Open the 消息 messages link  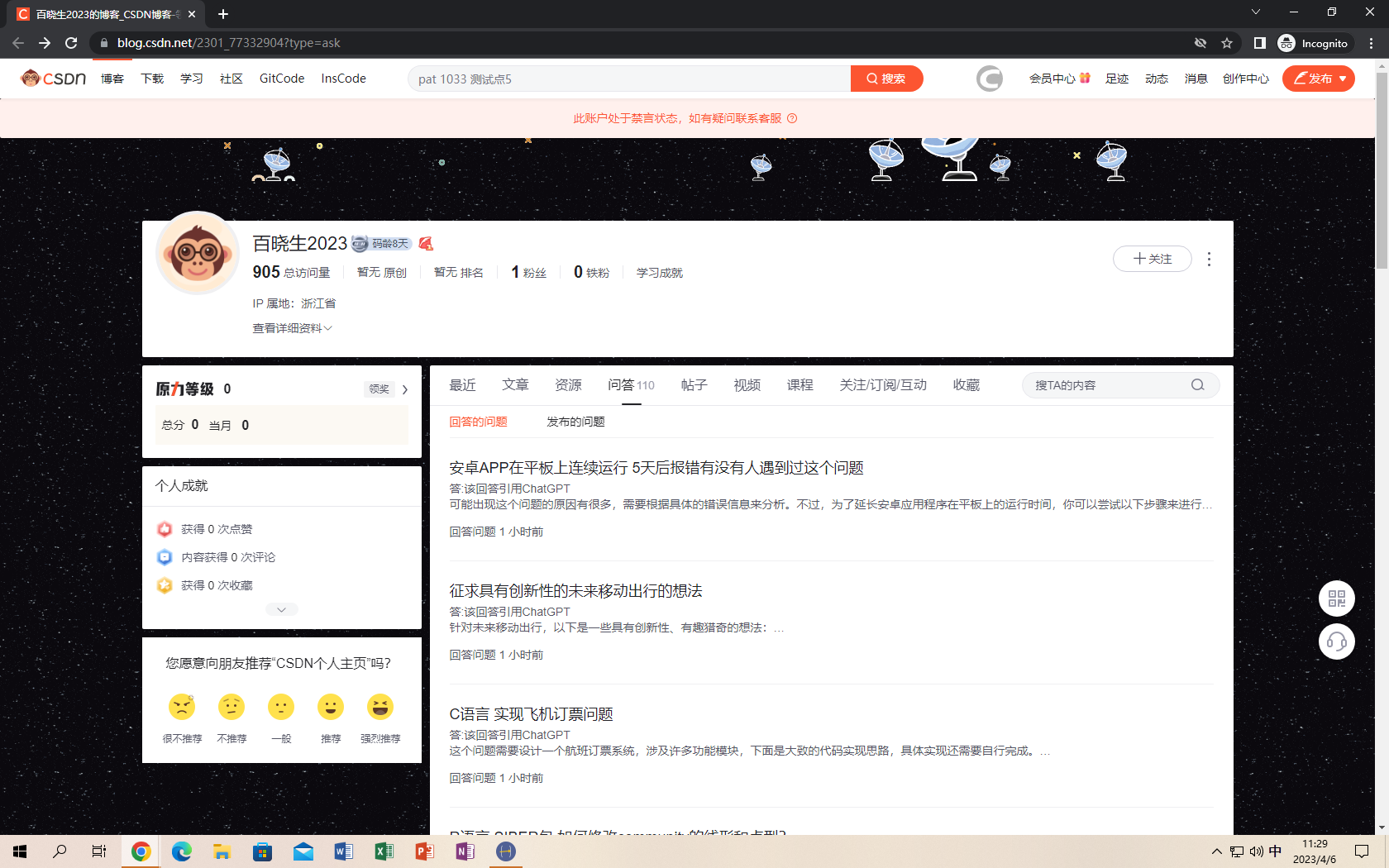(x=1196, y=79)
